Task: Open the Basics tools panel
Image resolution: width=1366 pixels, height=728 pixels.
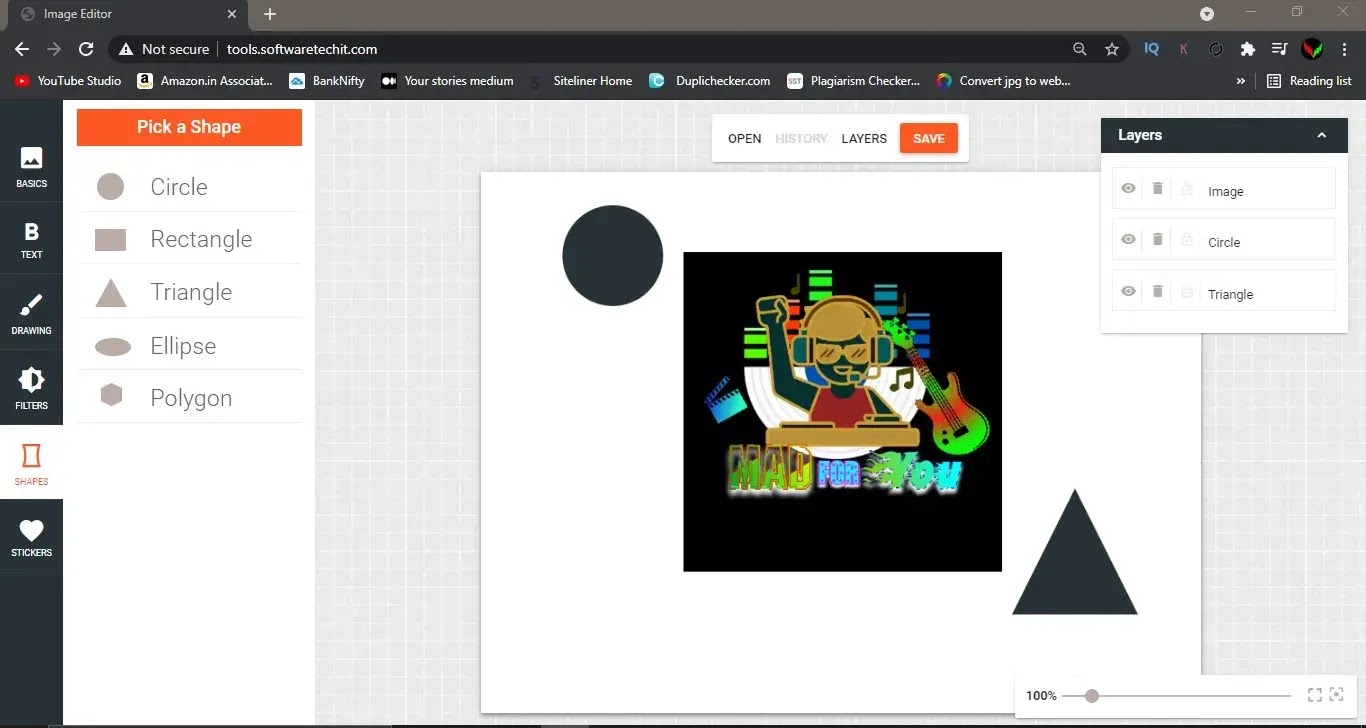Action: click(x=31, y=167)
